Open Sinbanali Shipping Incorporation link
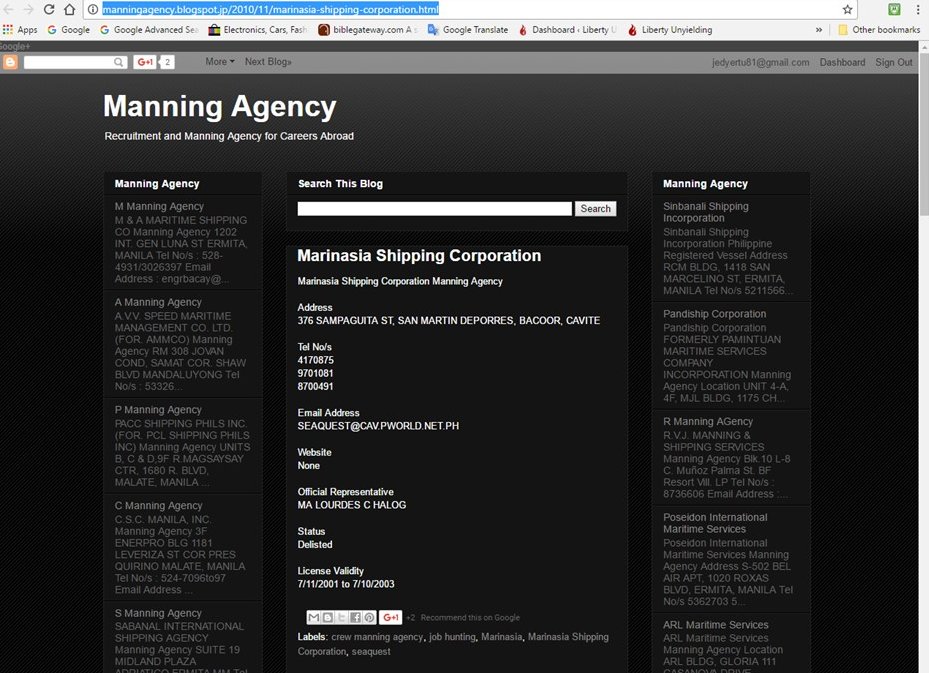This screenshot has height=673, width=929. 706,212
